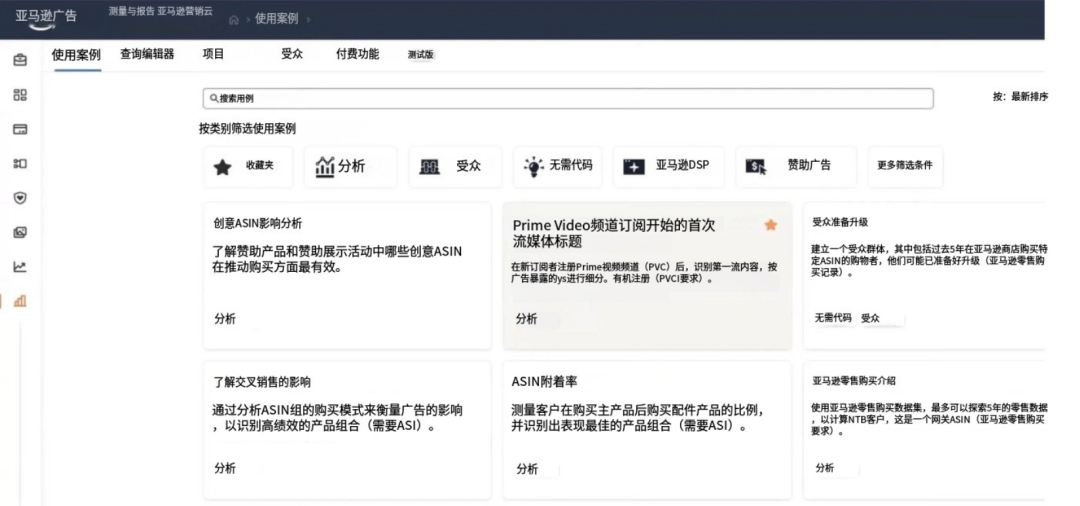This screenshot has width=1080, height=506.
Task: Click the chart icon on 分析 filter
Action: click(x=324, y=167)
